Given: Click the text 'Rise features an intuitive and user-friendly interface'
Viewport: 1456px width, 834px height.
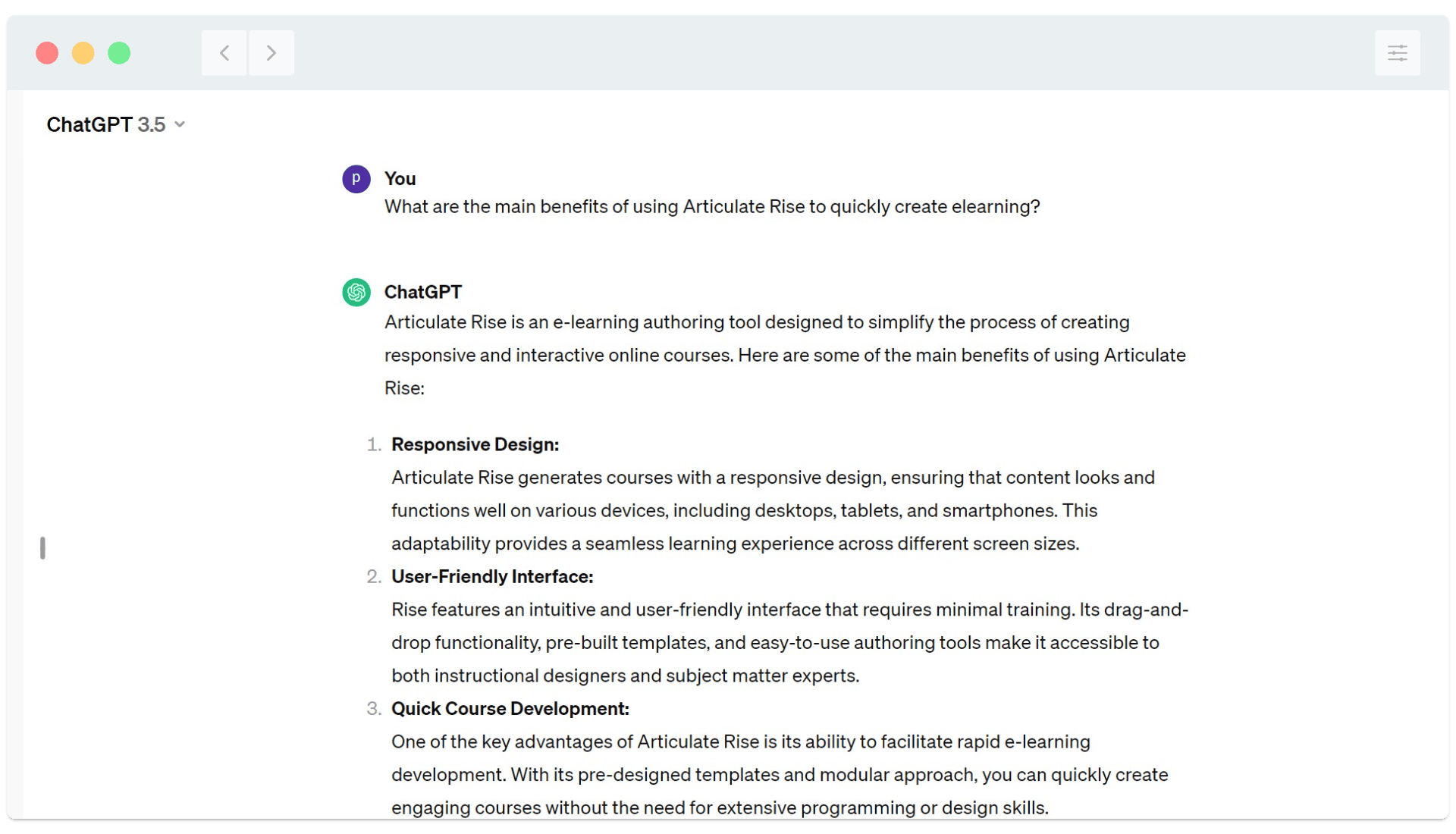Looking at the screenshot, I should click(606, 610).
